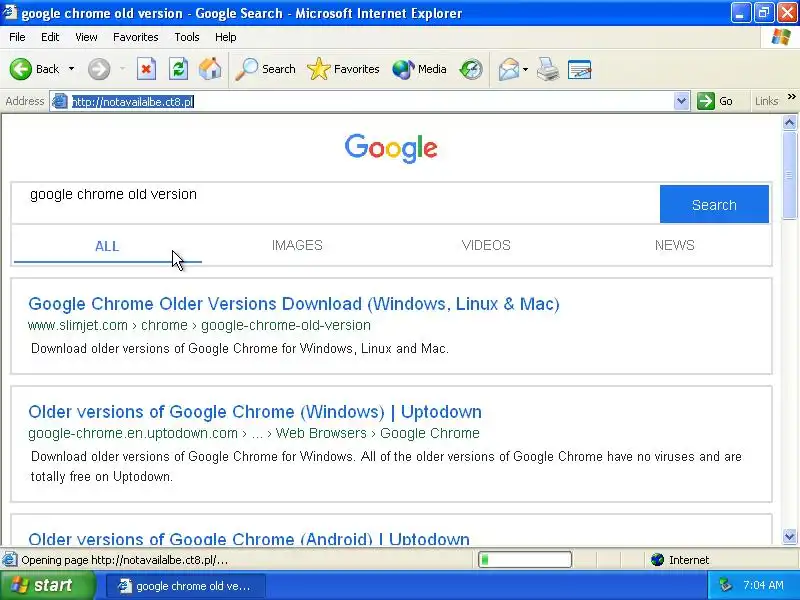800x600 pixels.
Task: Click the Edit page toolbar icon
Action: (x=580, y=69)
